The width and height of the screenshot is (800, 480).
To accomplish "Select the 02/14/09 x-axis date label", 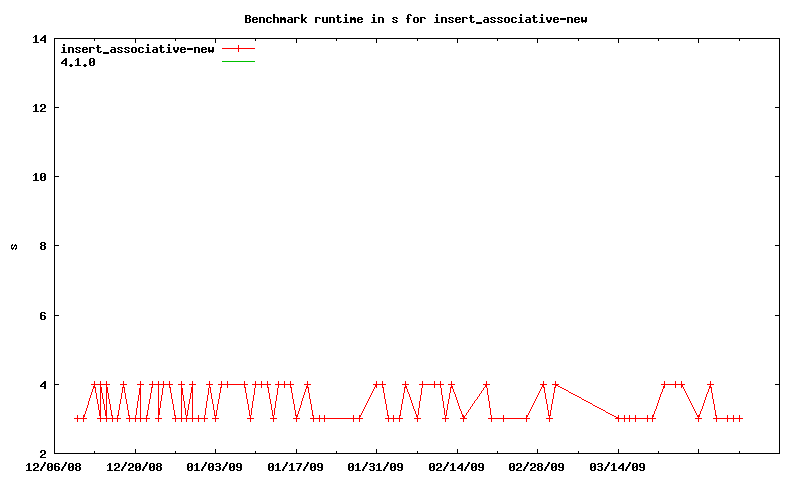I will click(457, 466).
